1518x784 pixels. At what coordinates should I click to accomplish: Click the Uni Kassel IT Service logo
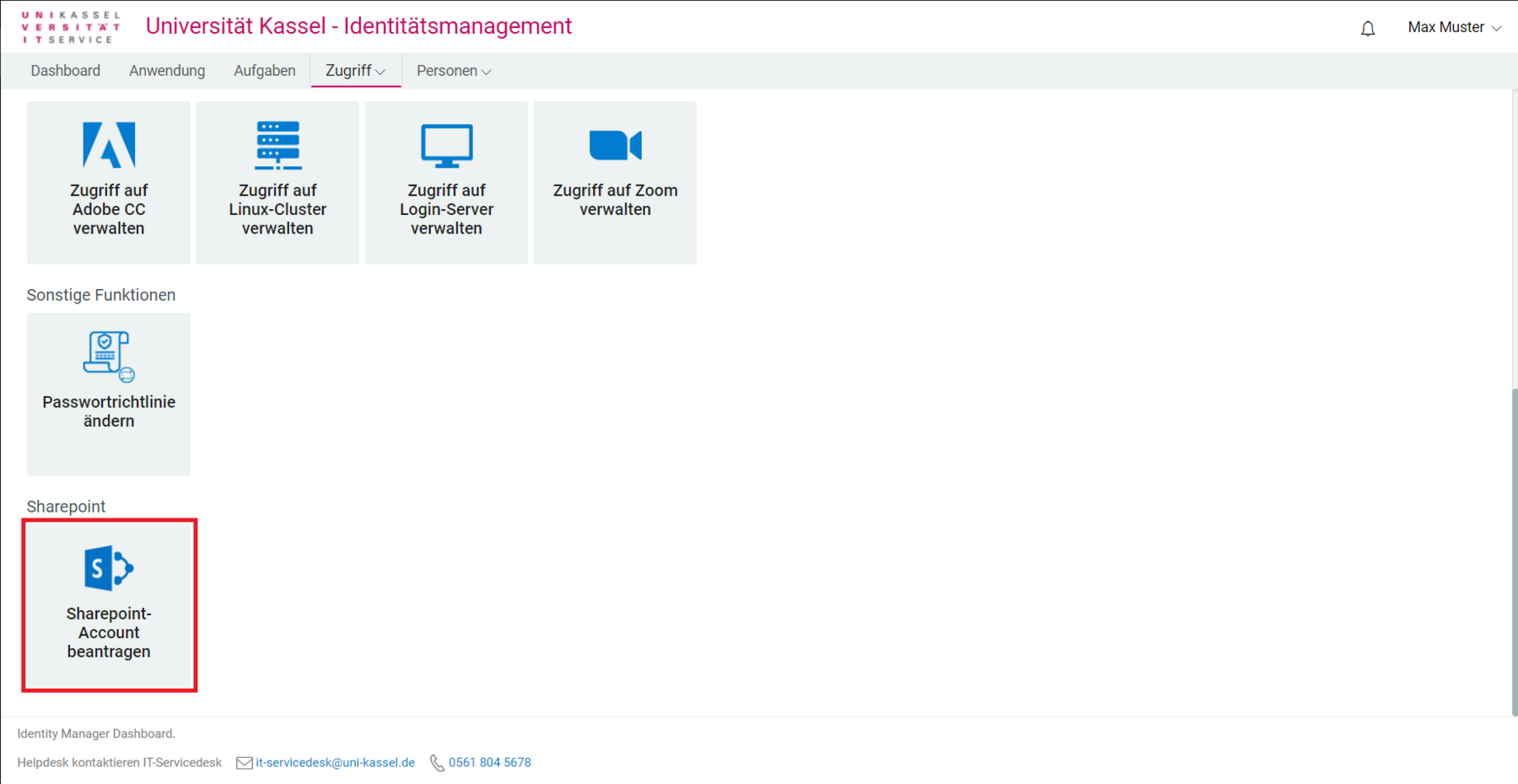coord(71,27)
